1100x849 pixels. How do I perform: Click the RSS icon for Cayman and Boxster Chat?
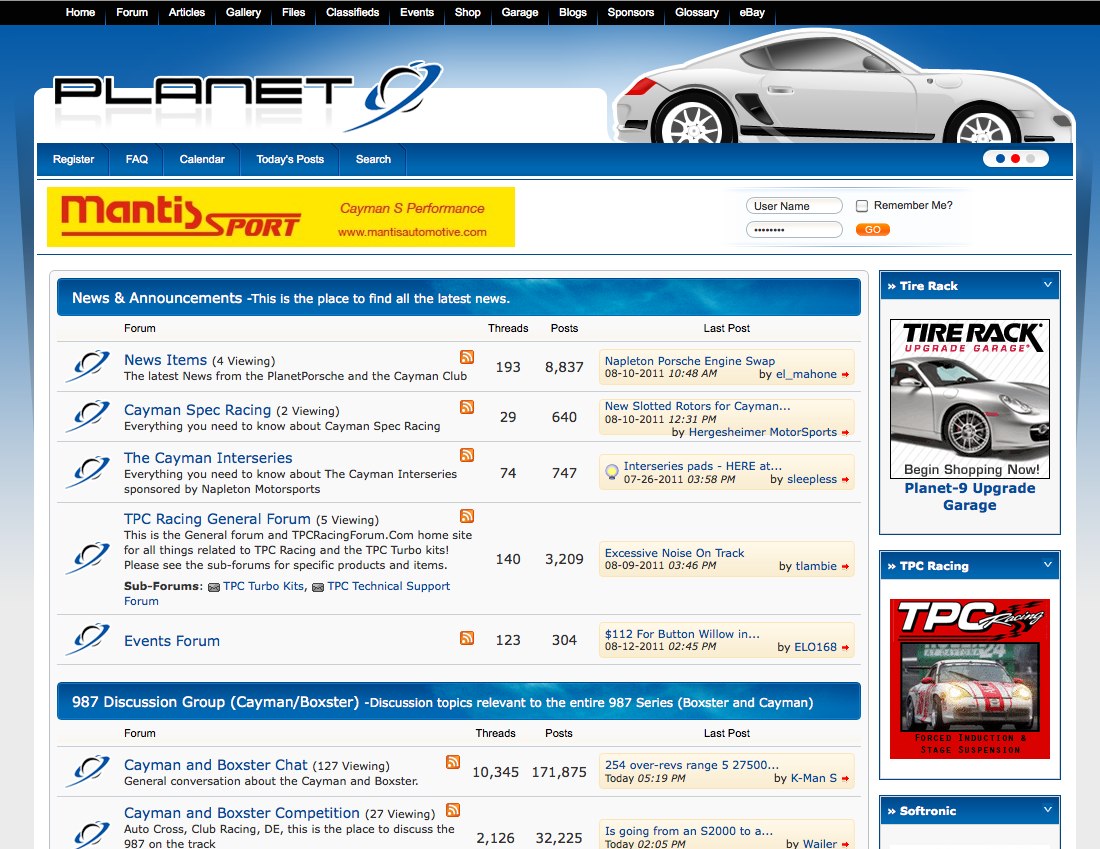tap(453, 762)
